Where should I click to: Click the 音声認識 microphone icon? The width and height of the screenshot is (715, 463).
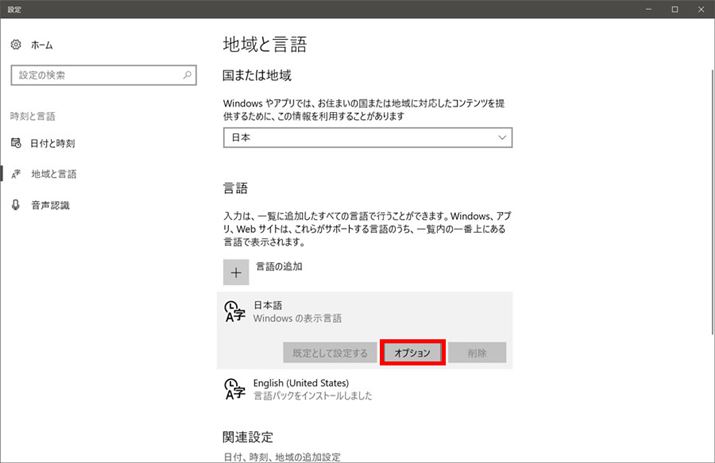pos(16,205)
